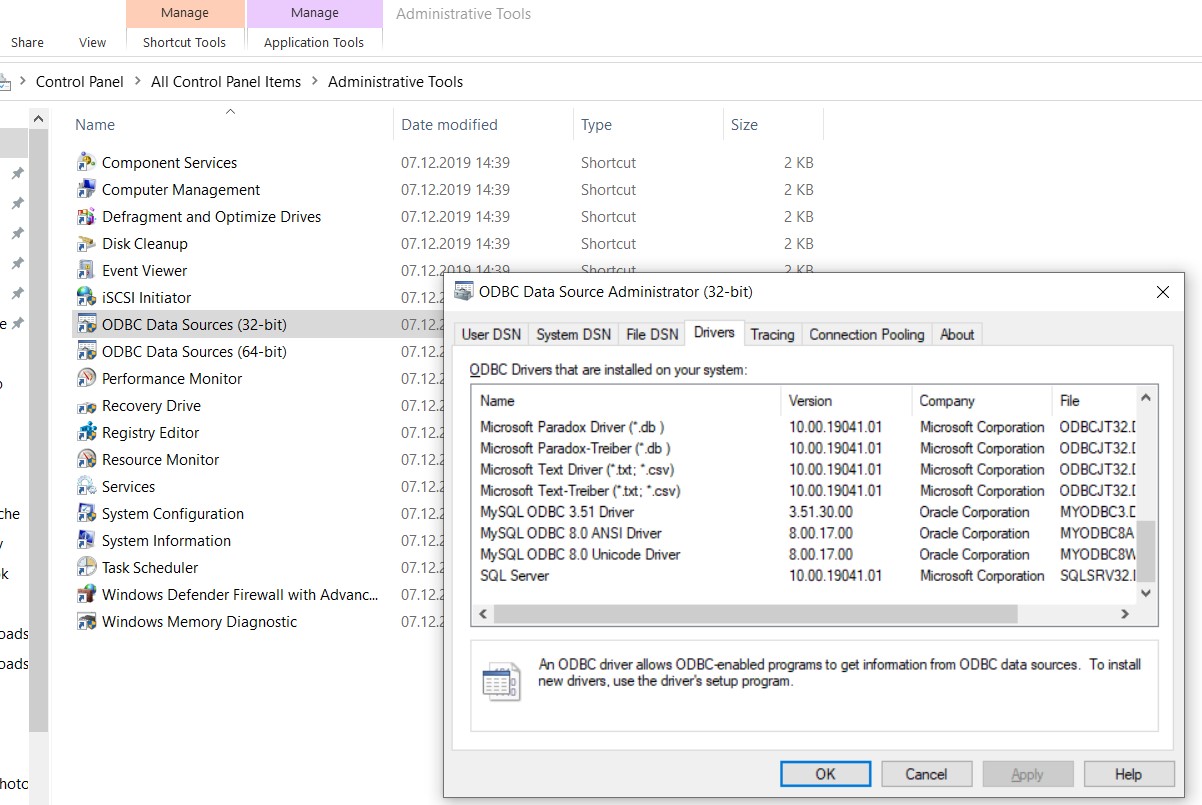Click the Help button
The width and height of the screenshot is (1202, 805).
[1128, 774]
